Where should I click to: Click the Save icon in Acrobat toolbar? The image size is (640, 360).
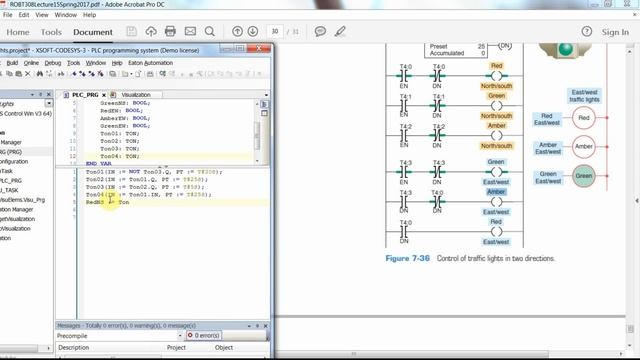131,31
